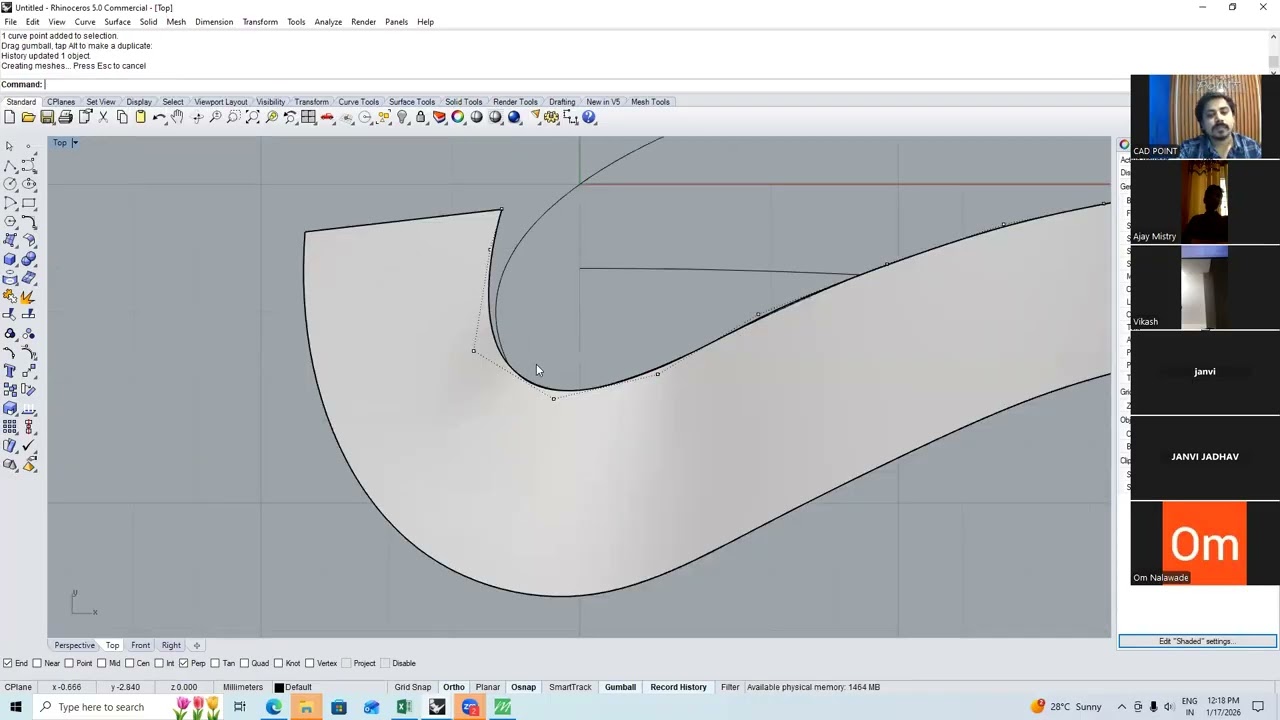Open the Top viewport title dropdown arrow
Screen dimensions: 1280x720
(74, 143)
